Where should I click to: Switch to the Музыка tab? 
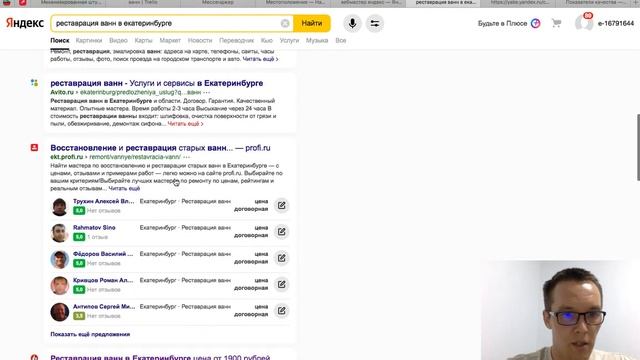(317, 40)
